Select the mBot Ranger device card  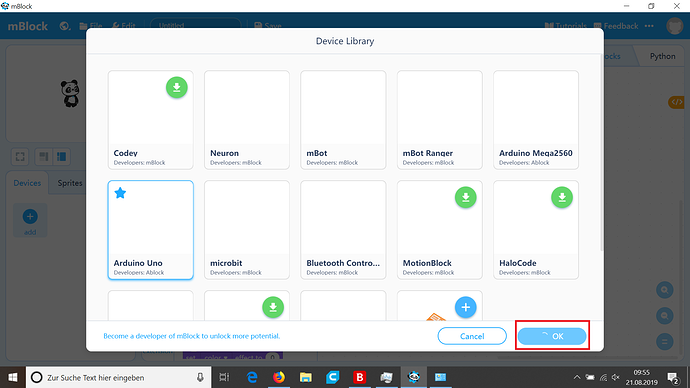[440, 120]
